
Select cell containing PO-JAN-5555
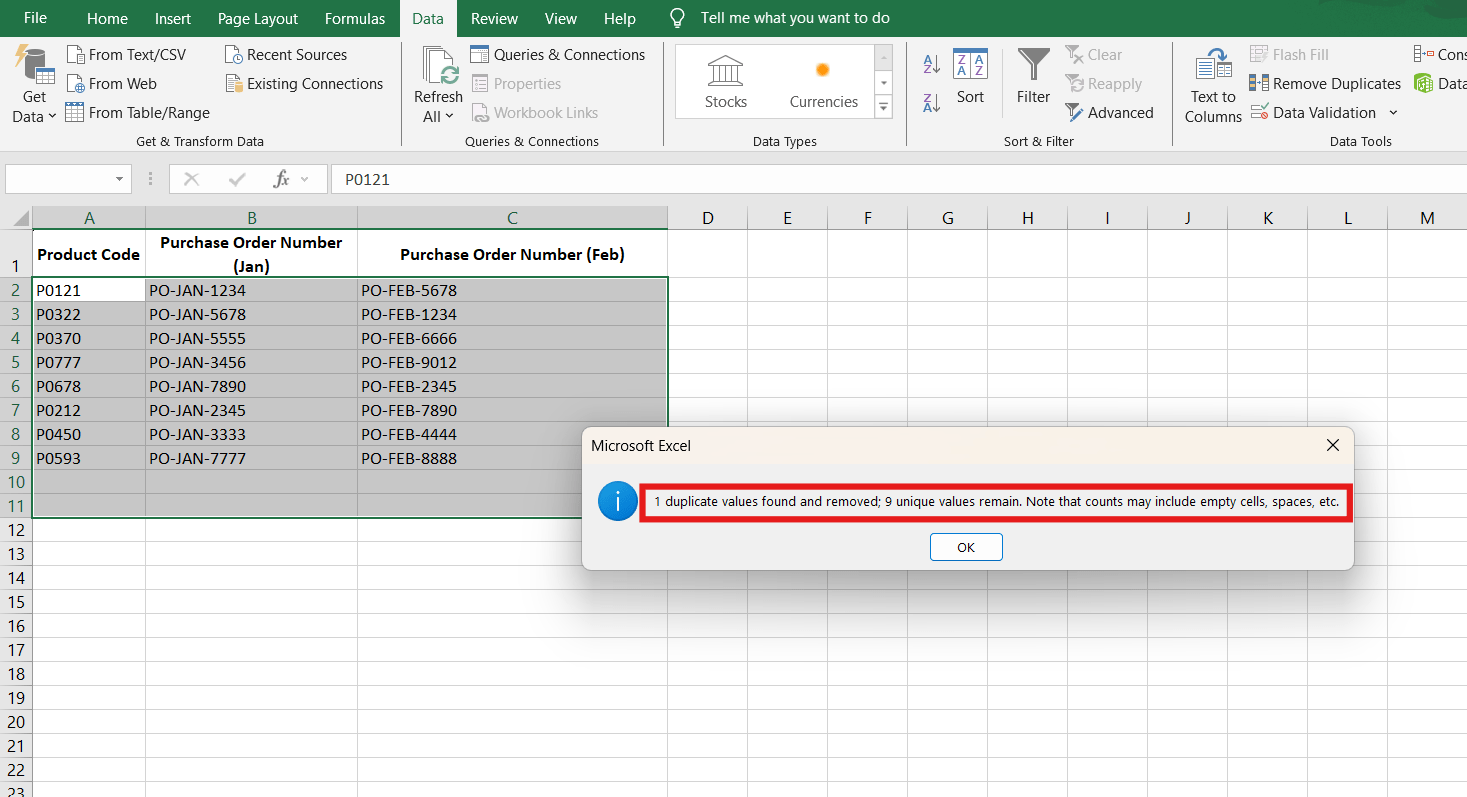pyautogui.click(x=252, y=338)
